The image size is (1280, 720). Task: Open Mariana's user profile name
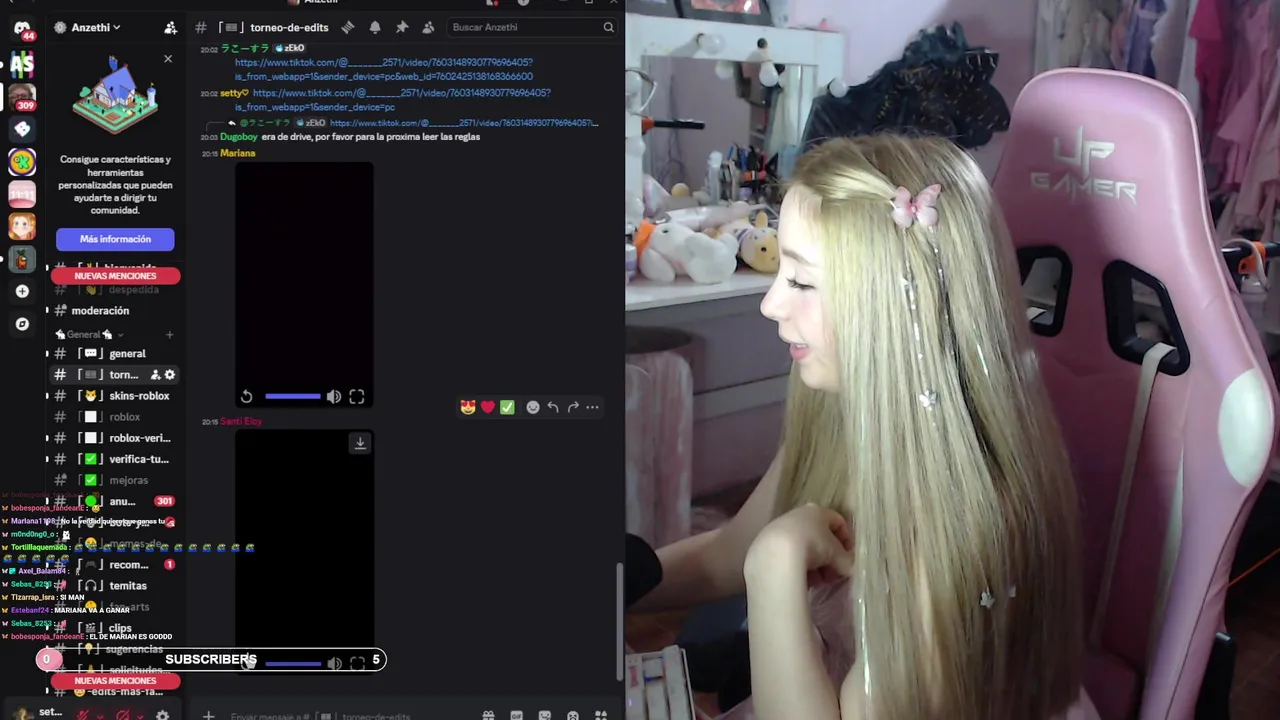point(238,153)
